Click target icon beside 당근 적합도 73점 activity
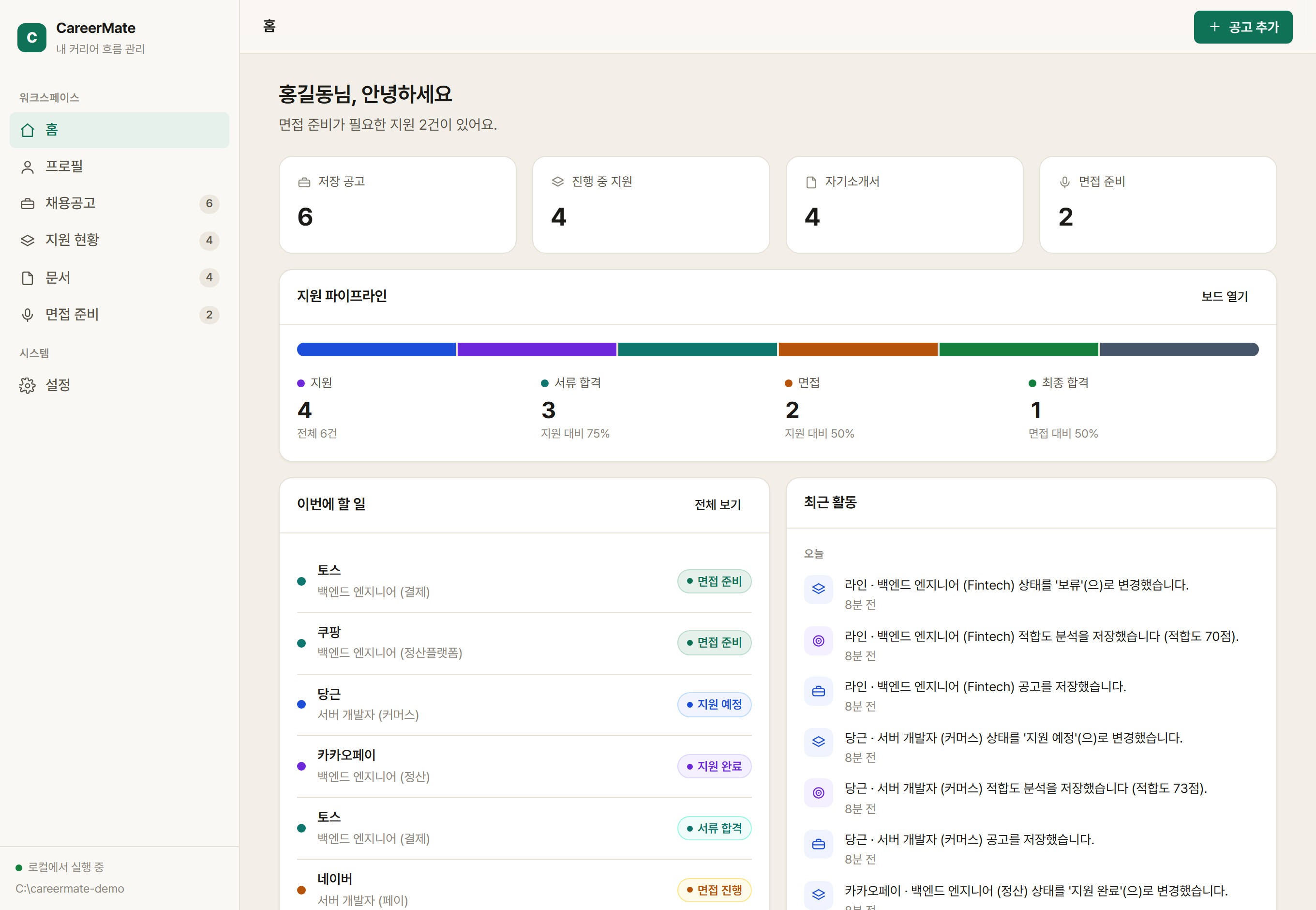The width and height of the screenshot is (1316, 910). pyautogui.click(x=819, y=792)
